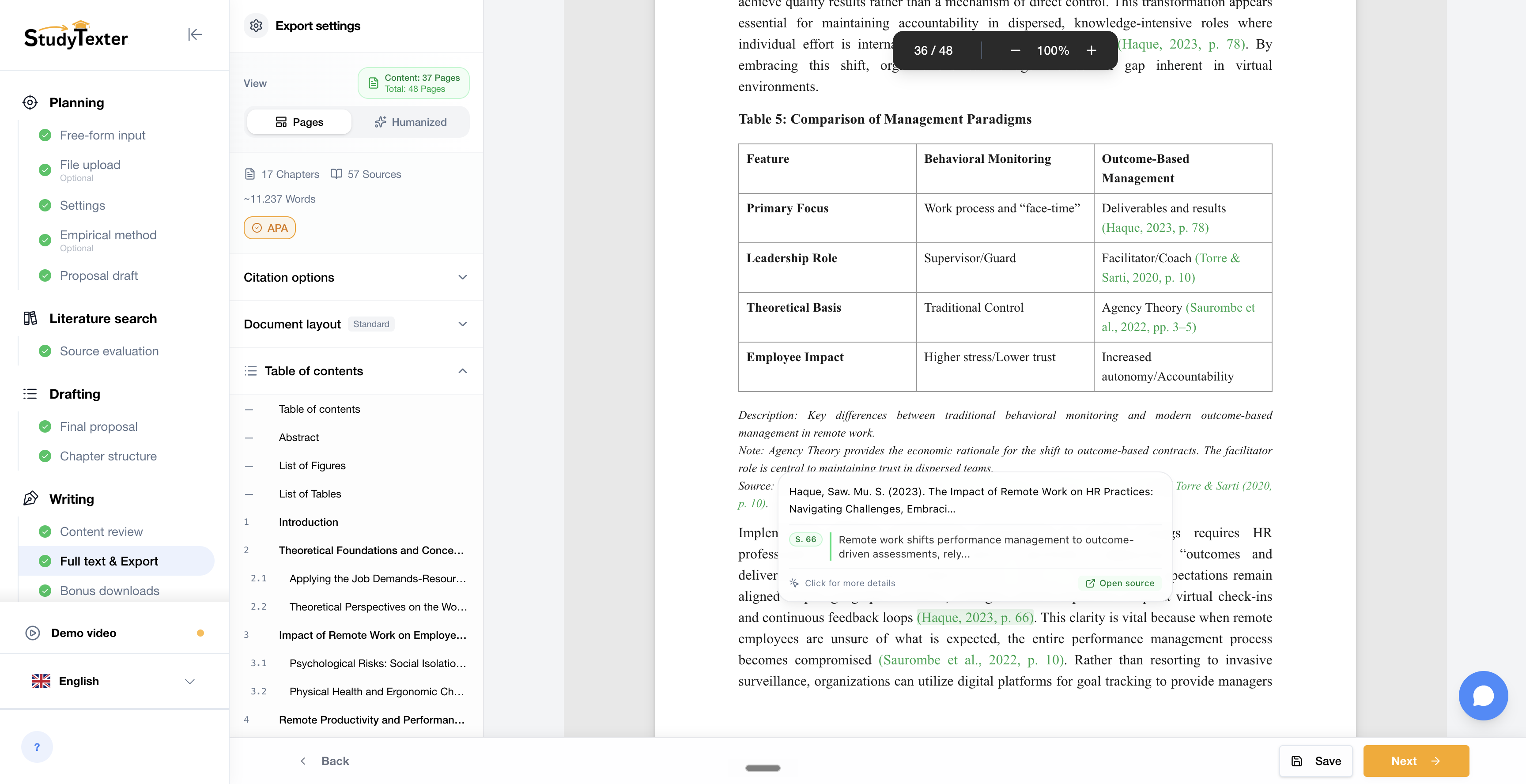This screenshot has height=784, width=1526.
Task: Open Empirical method step
Action: pos(109,241)
